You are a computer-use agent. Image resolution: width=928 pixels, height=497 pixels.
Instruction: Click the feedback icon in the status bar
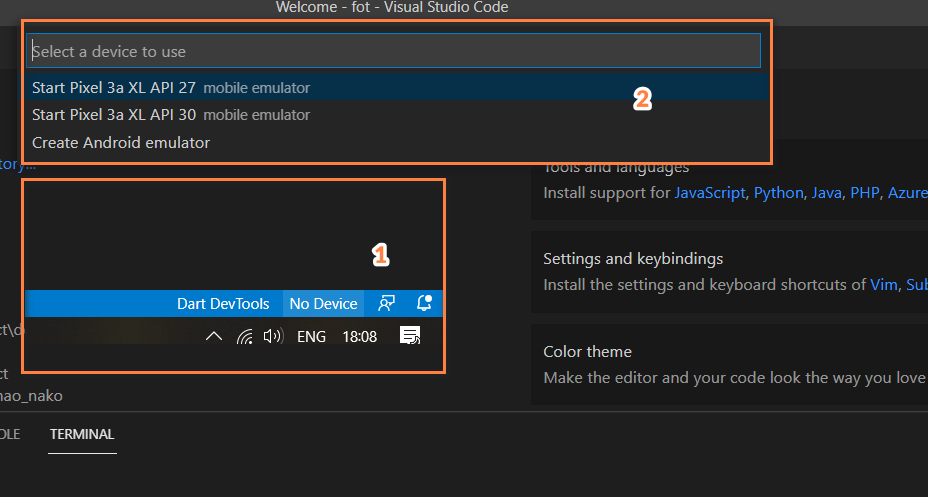386,304
